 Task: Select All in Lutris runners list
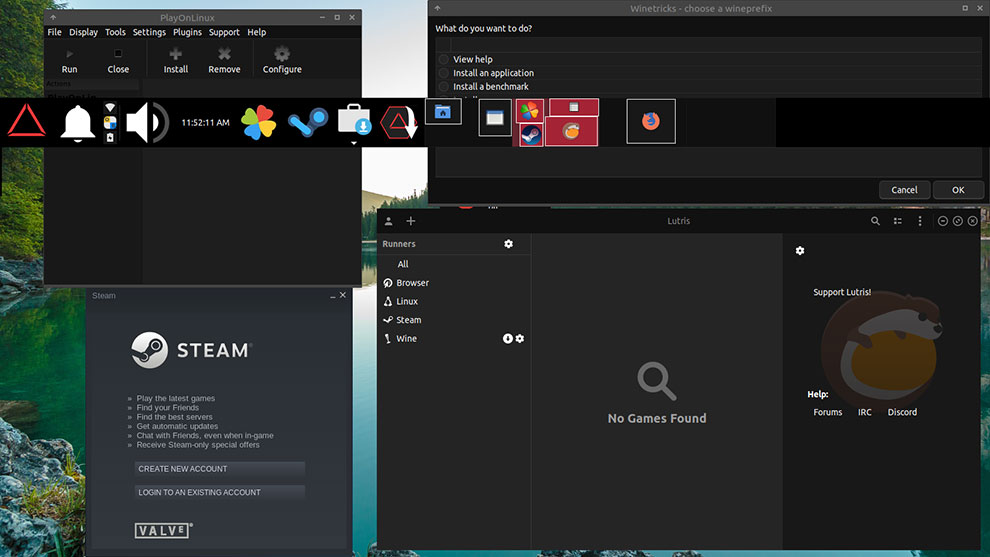403,264
